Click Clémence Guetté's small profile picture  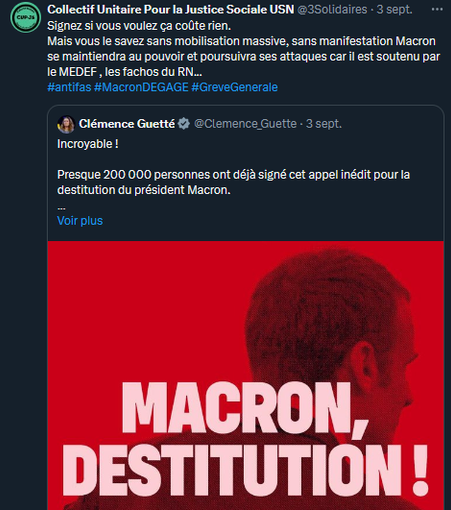66,124
